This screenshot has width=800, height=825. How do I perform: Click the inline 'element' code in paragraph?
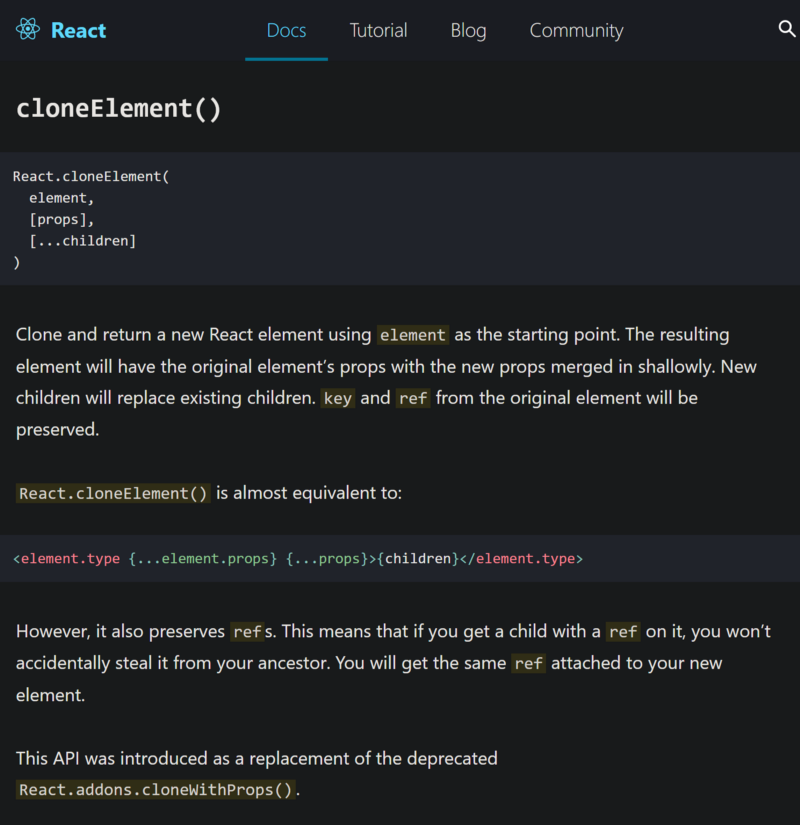413,335
